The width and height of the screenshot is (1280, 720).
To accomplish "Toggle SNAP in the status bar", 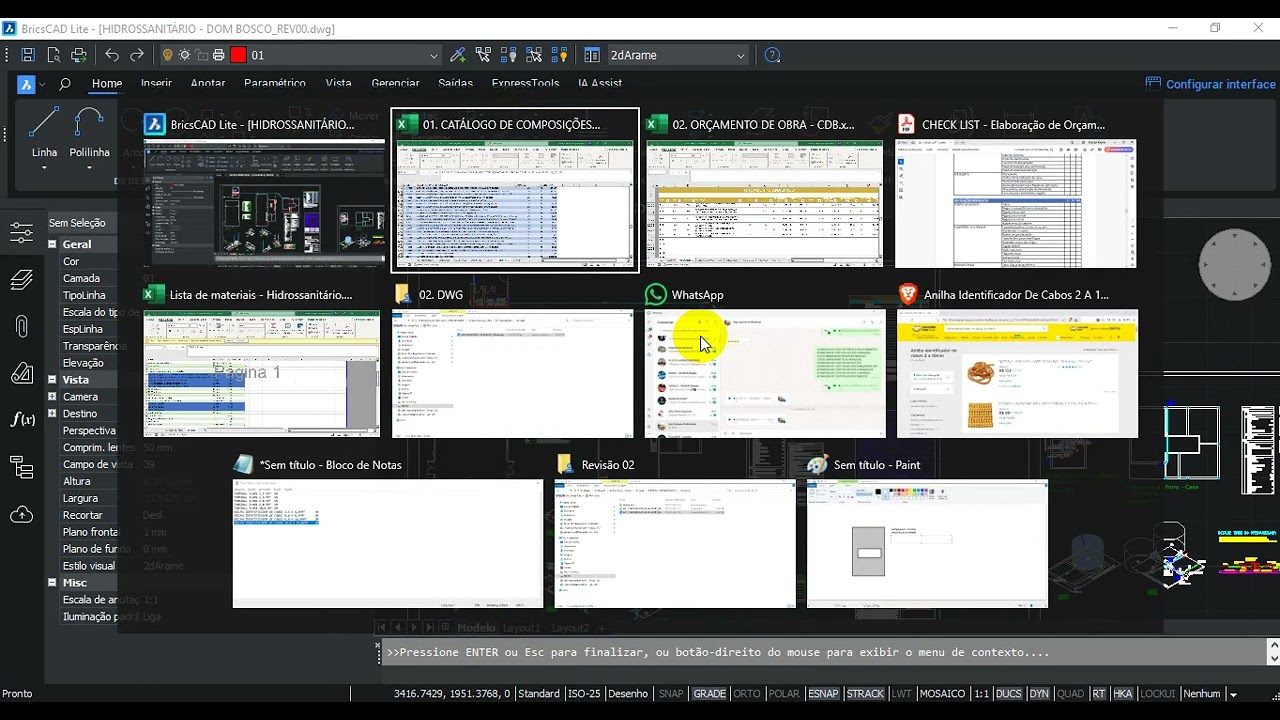I will (x=671, y=694).
